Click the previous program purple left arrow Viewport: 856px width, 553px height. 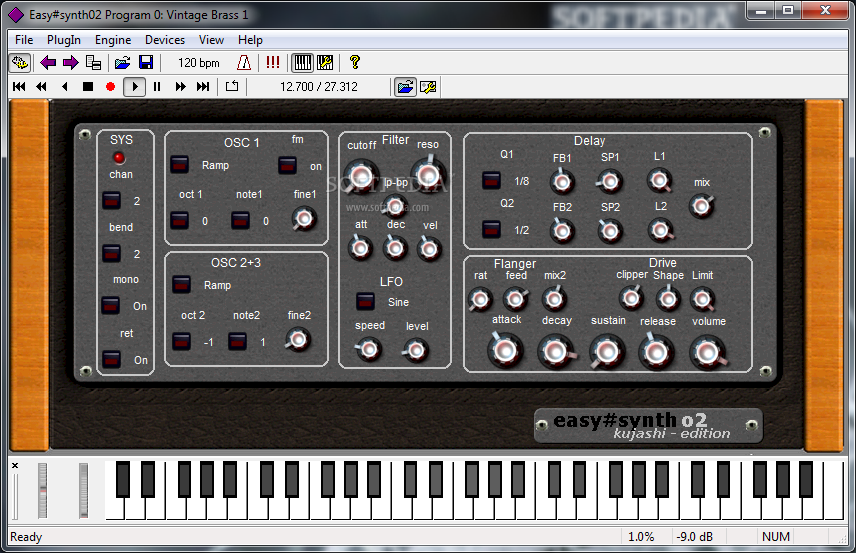pos(48,63)
